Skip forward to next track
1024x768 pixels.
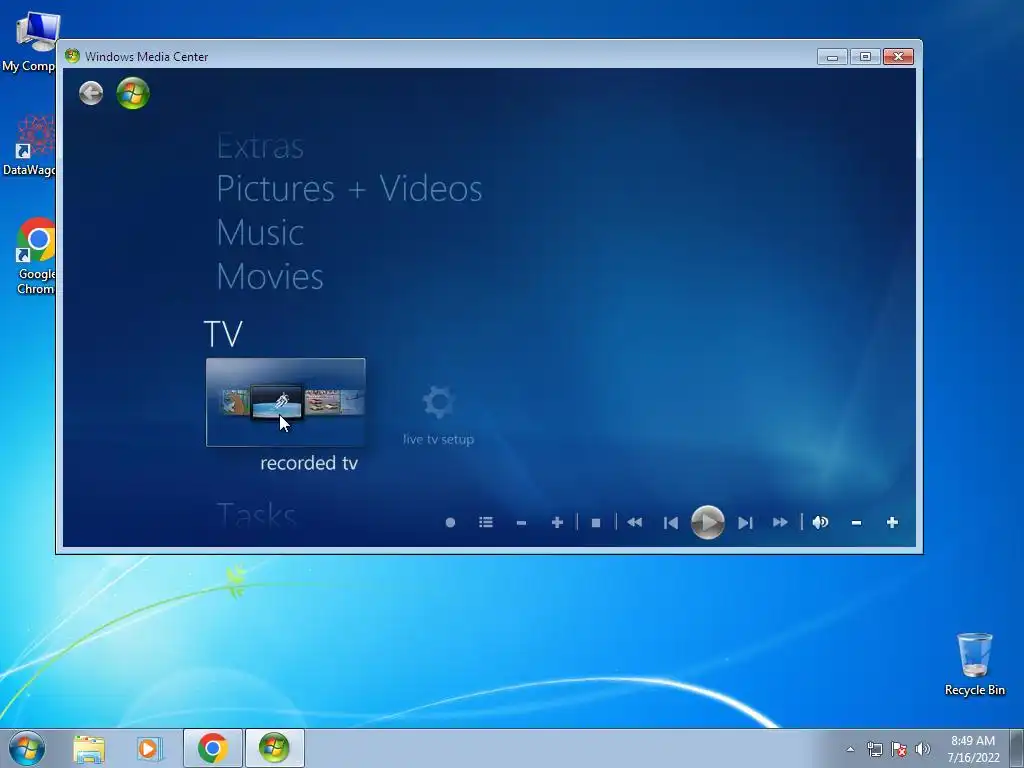745,522
